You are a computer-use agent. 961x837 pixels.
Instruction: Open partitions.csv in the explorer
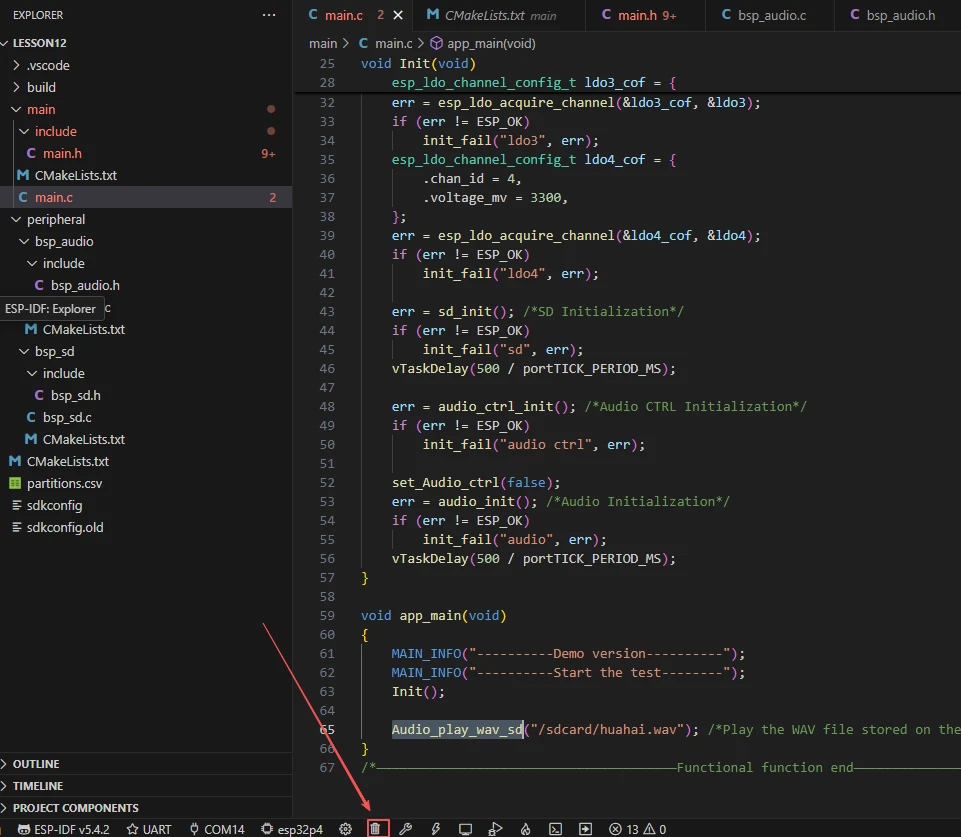[x=64, y=483]
